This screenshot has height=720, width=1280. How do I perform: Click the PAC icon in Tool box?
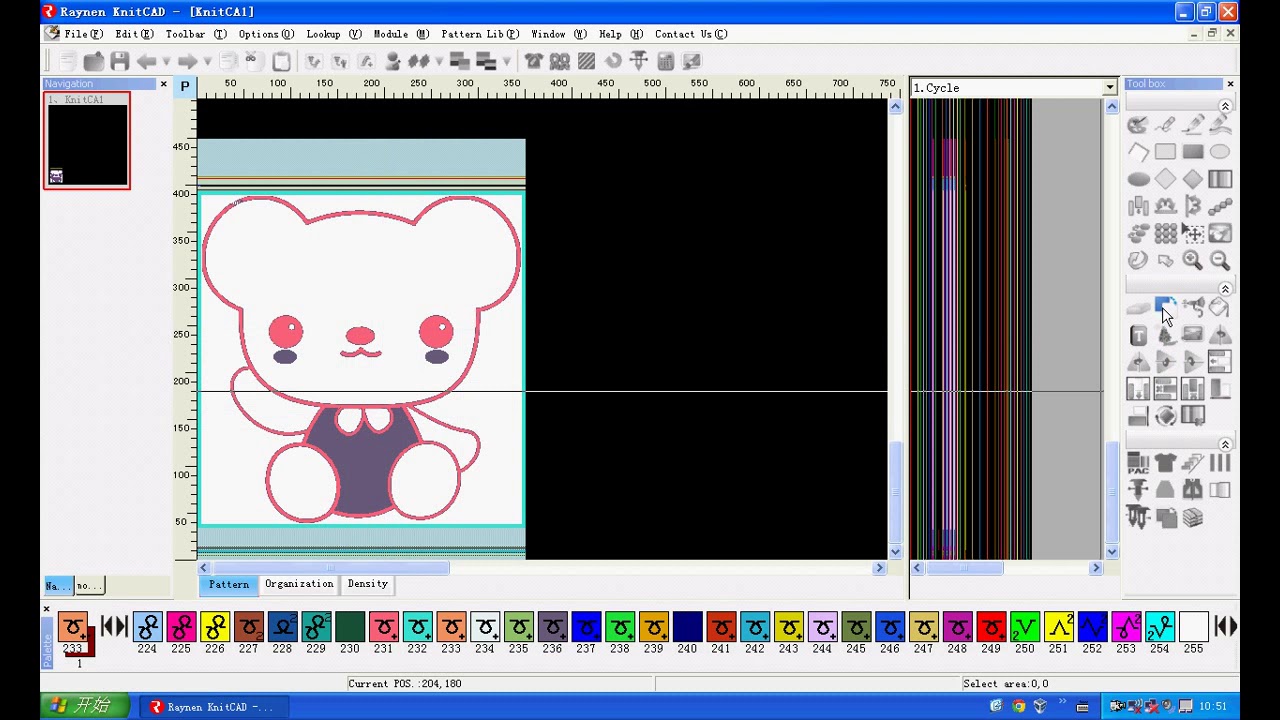click(1138, 463)
